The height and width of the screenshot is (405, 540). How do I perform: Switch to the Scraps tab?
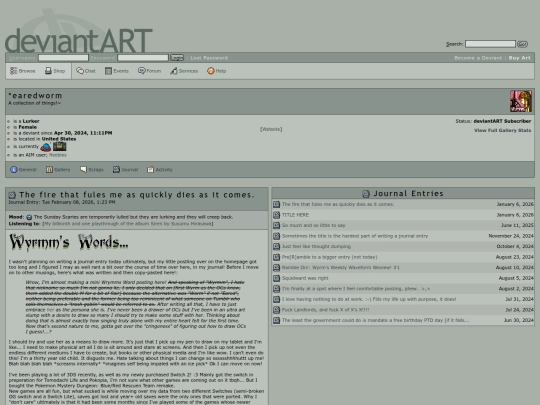tap(92, 169)
